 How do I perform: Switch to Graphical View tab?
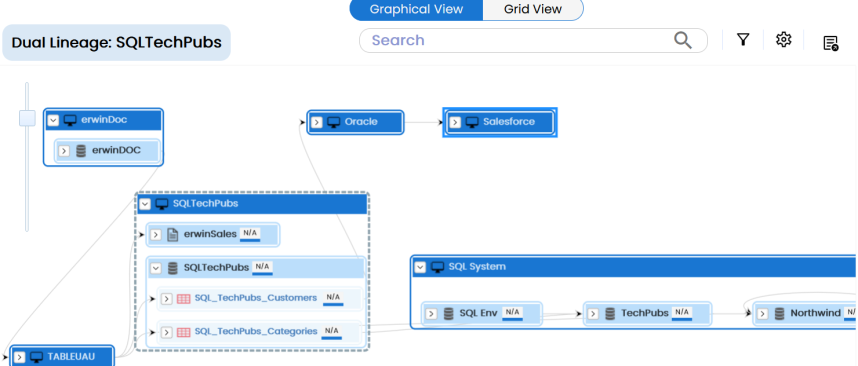tap(416, 9)
